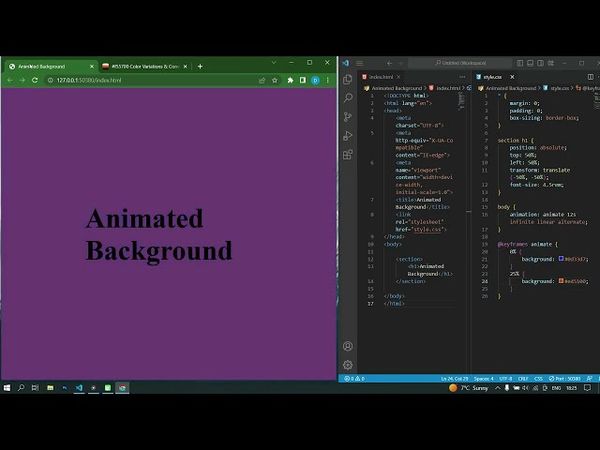The image size is (600, 450).
Task: Open the Chrome profile avatar
Action: pos(315,80)
